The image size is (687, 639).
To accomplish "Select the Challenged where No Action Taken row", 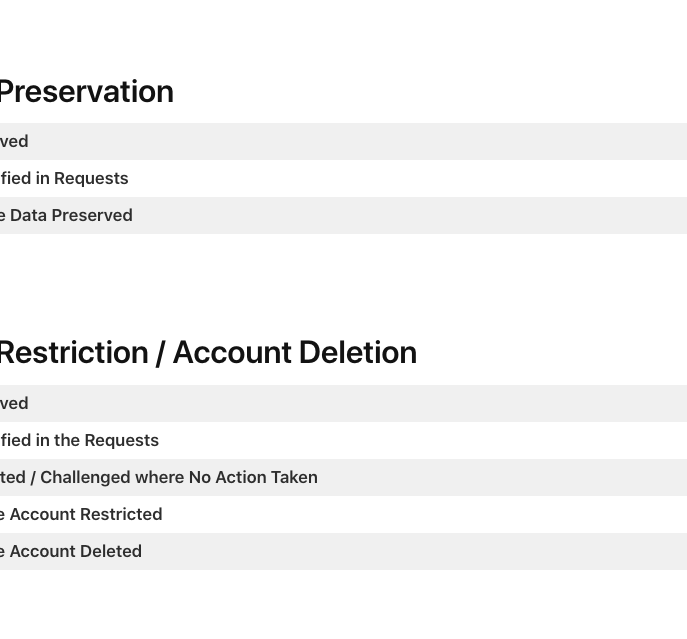I will 159,478.
